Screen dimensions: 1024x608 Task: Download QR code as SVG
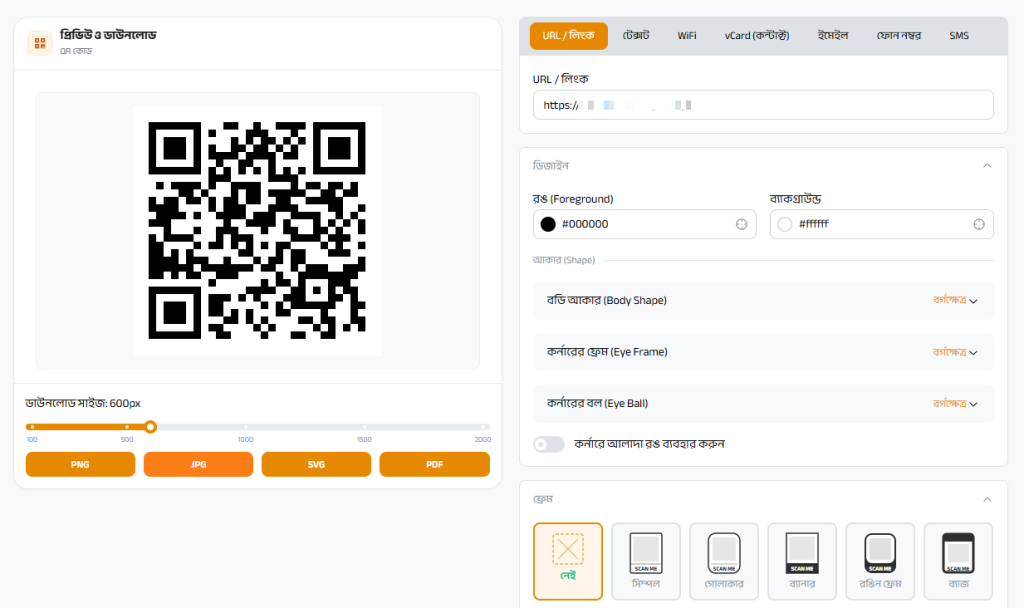tap(316, 464)
